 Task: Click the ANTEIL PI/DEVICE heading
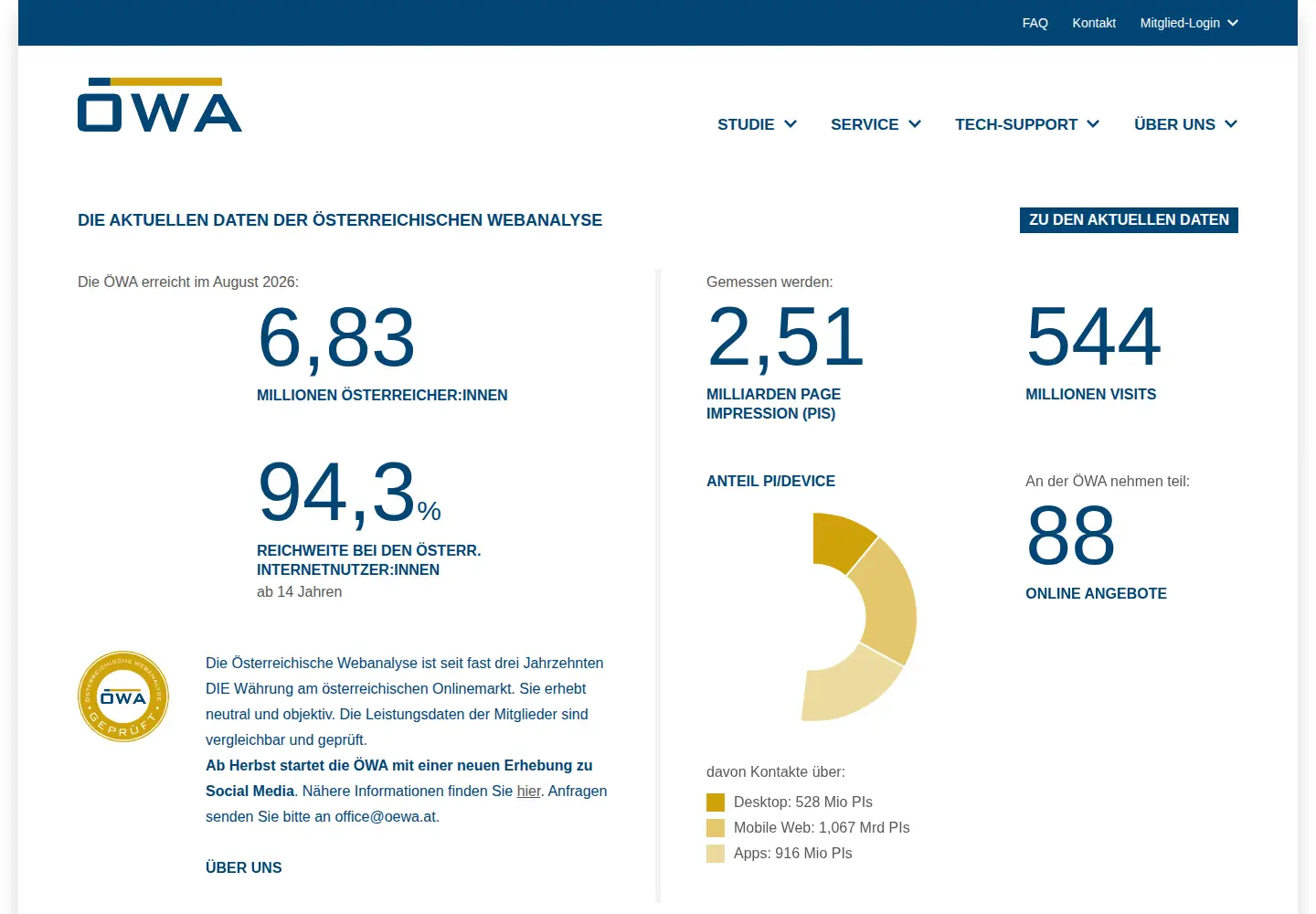pyautogui.click(x=770, y=481)
